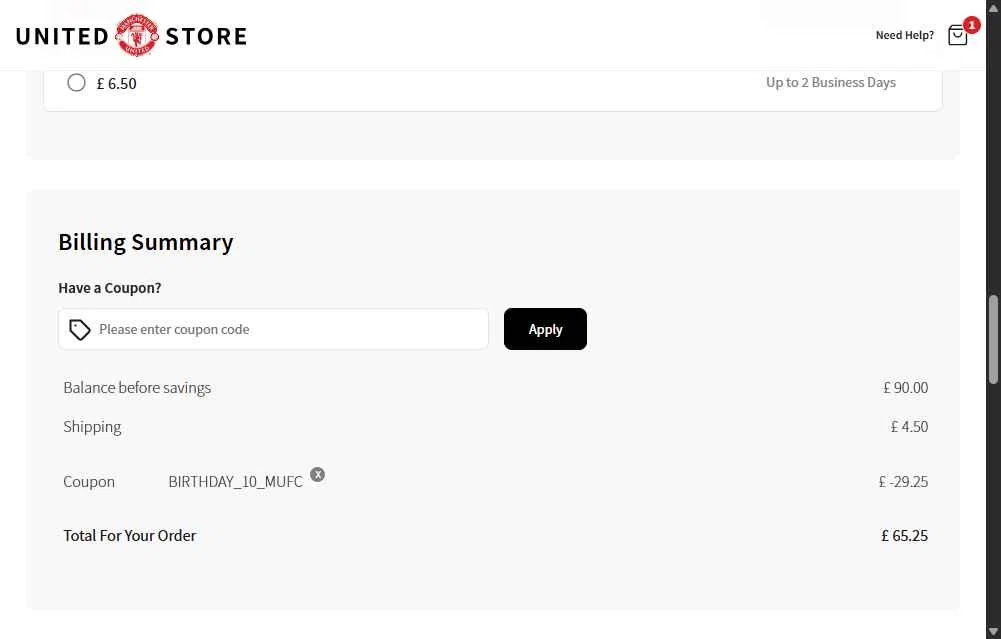Screen dimensions: 1001x639
Task: Click the BIRTHDAY_10_MUFC coupon code text
Action: [x=235, y=482]
